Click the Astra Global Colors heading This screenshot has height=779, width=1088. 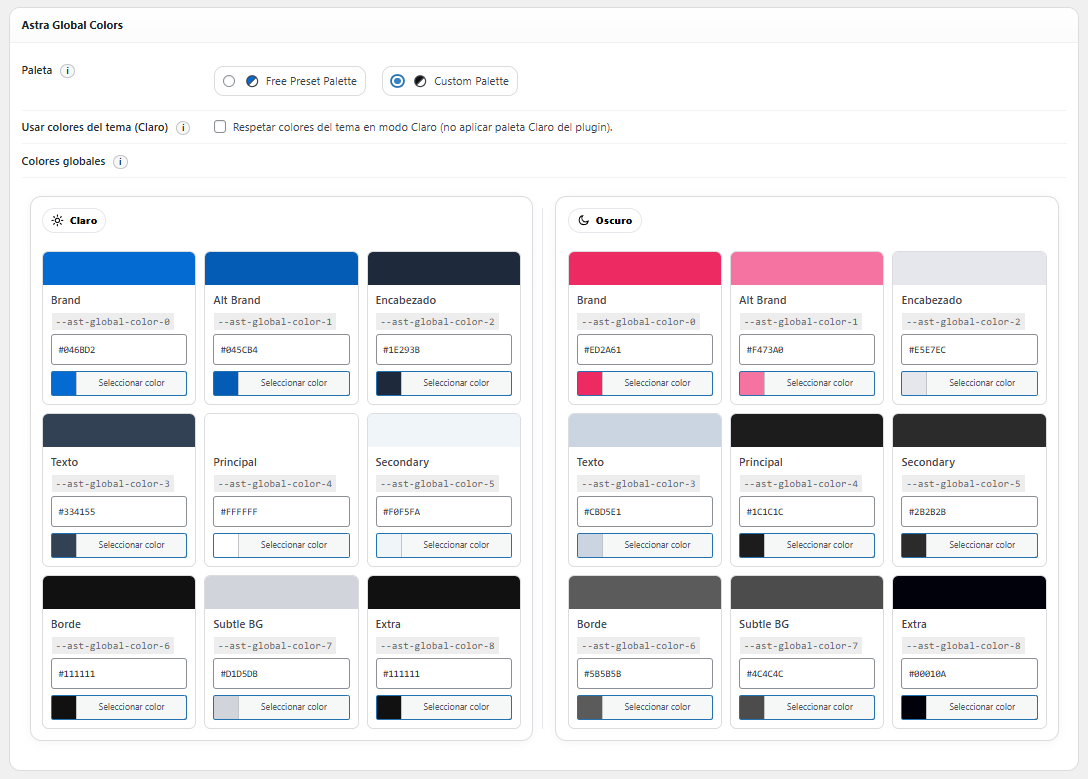coord(72,25)
